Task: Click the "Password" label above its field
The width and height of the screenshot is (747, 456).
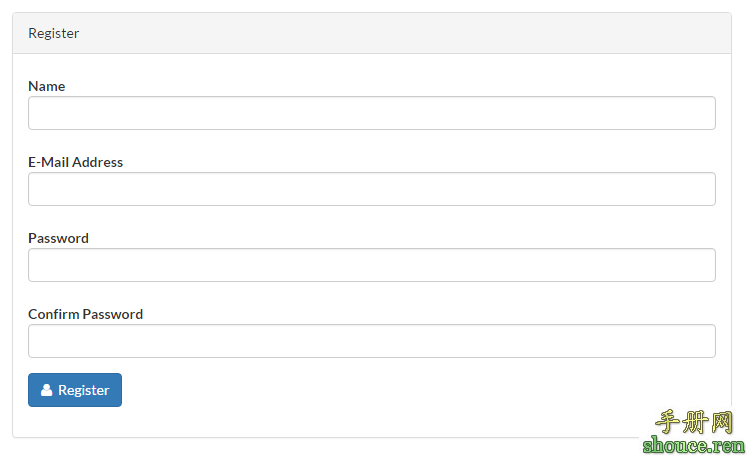Action: (x=58, y=238)
